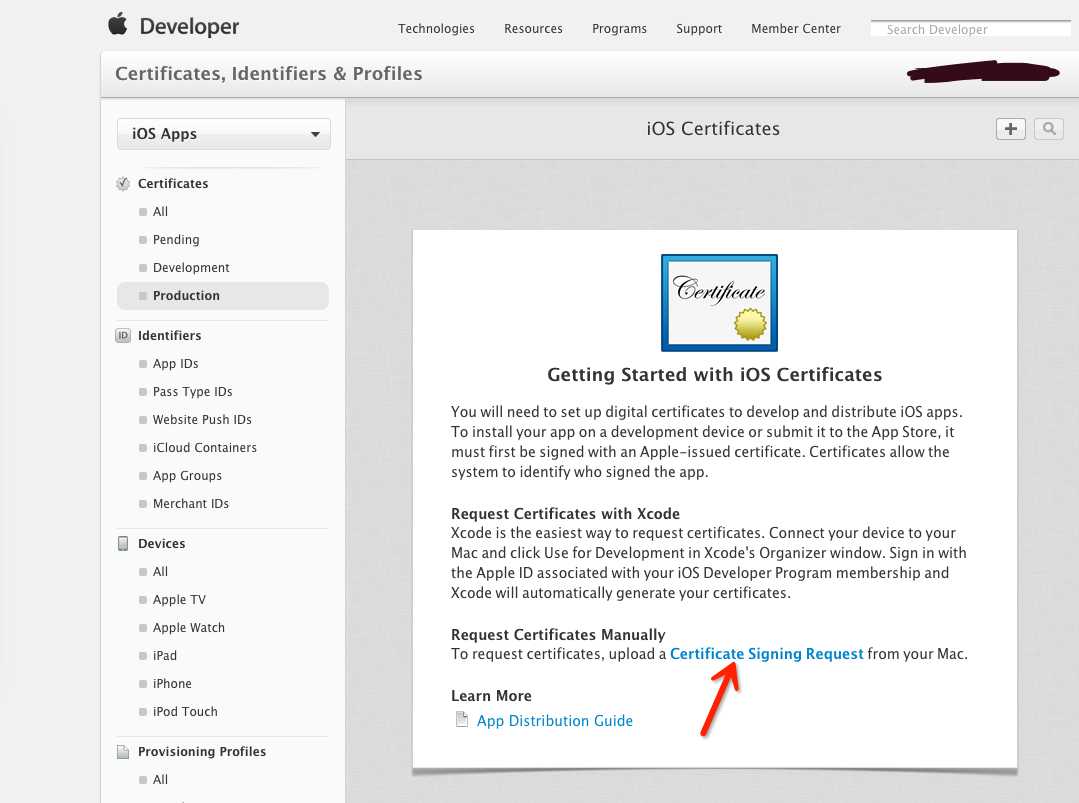Show Apple TV devices
Viewport: 1079px width, 803px height.
(x=180, y=600)
